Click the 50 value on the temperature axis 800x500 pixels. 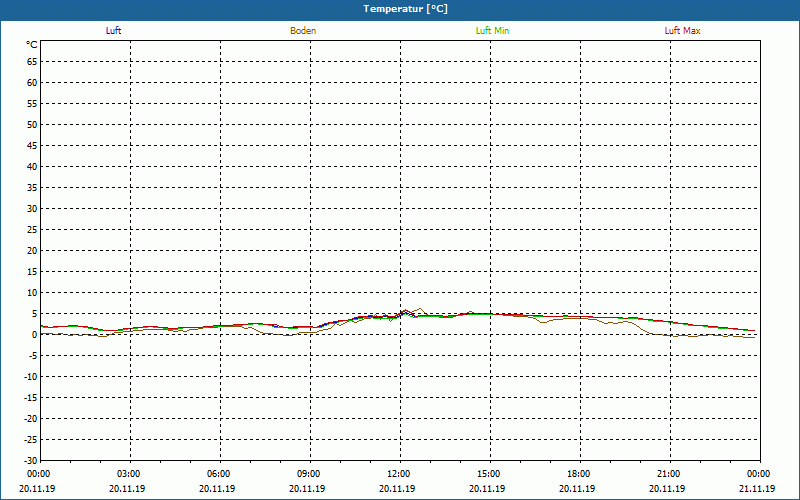click(x=32, y=124)
